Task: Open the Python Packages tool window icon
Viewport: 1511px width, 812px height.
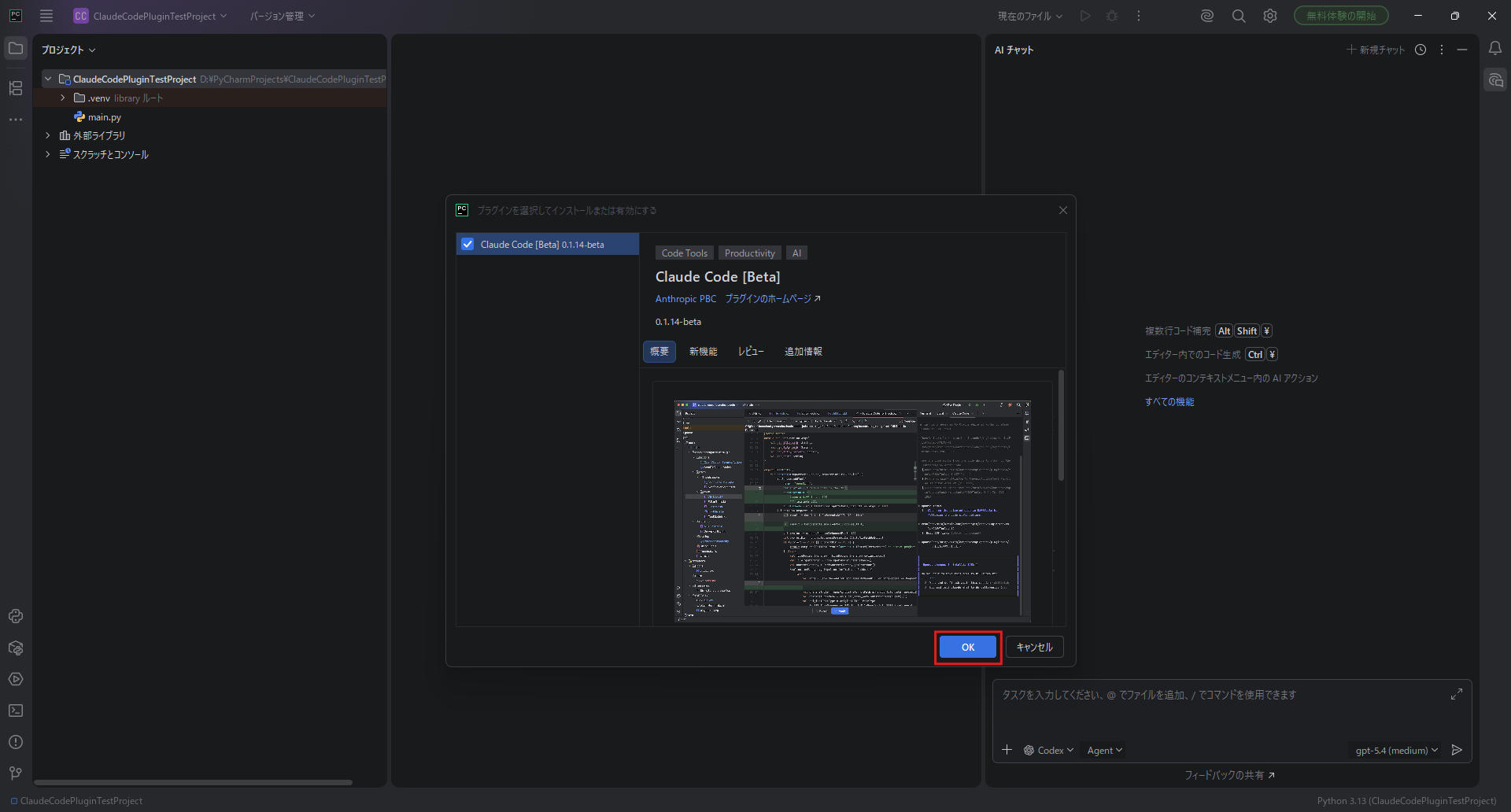Action: [16, 648]
